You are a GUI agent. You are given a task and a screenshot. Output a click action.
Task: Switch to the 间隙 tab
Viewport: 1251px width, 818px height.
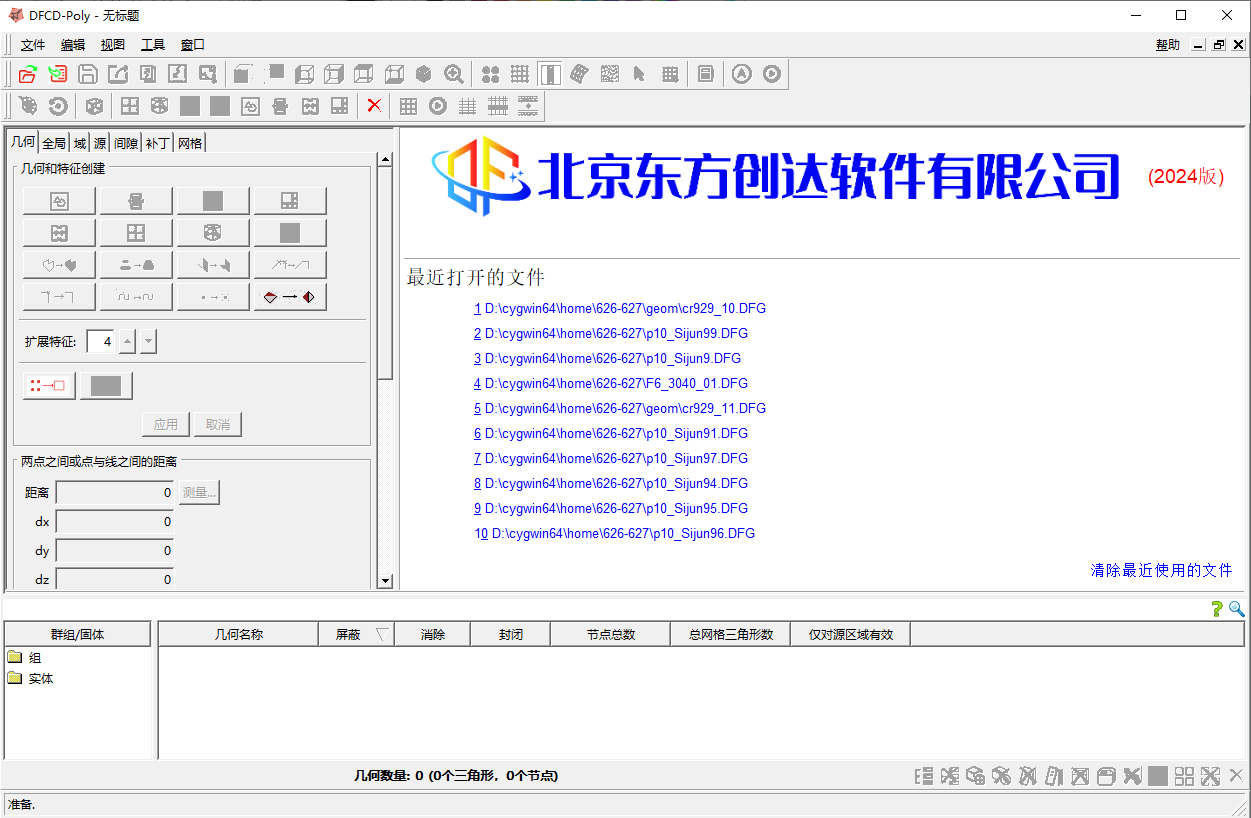126,143
